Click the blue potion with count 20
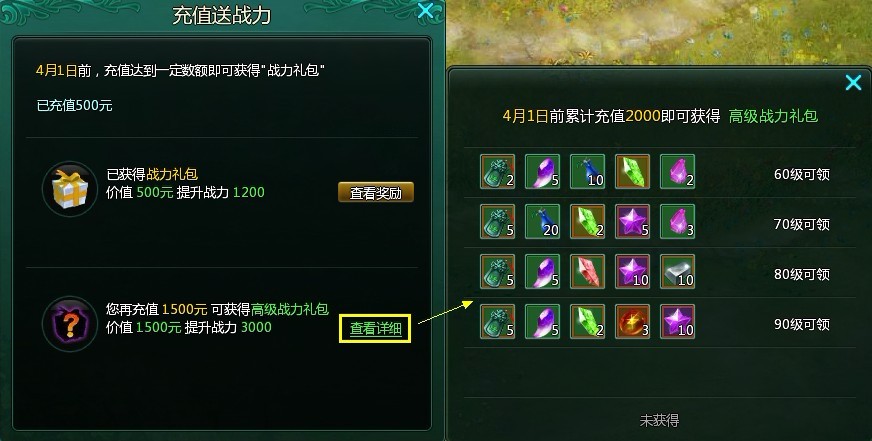This screenshot has width=872, height=441. 543,222
